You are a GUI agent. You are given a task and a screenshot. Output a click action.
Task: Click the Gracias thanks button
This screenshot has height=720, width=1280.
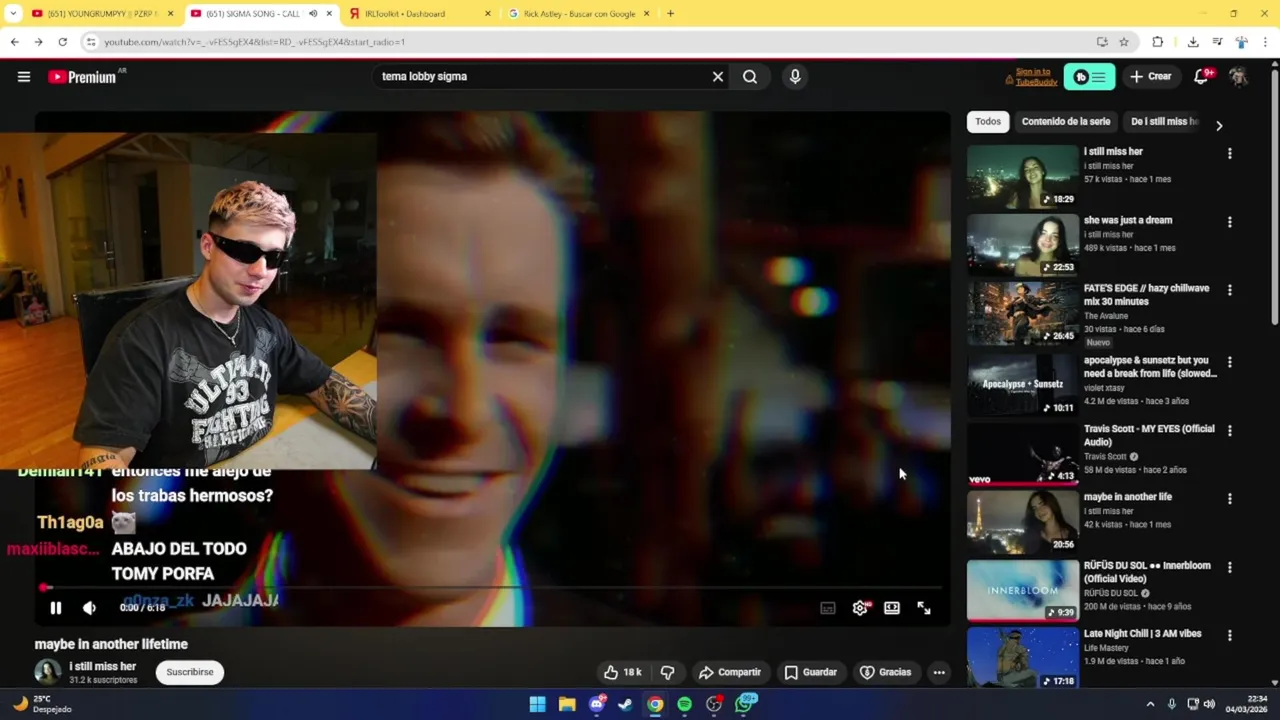(886, 672)
